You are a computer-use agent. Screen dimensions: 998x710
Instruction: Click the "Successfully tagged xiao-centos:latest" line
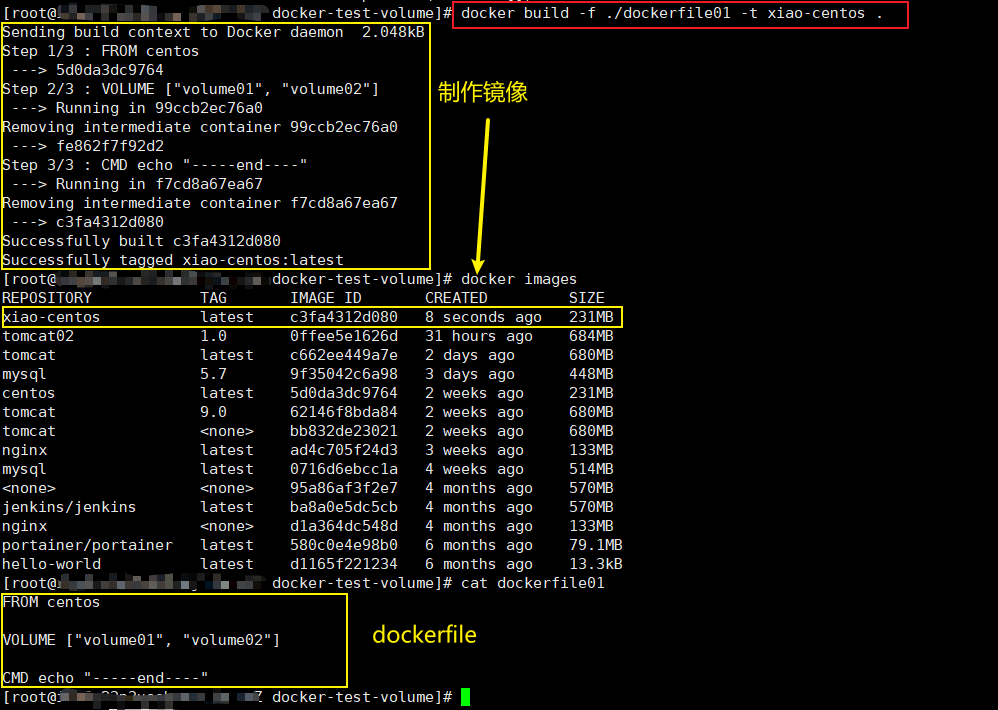tap(172, 260)
